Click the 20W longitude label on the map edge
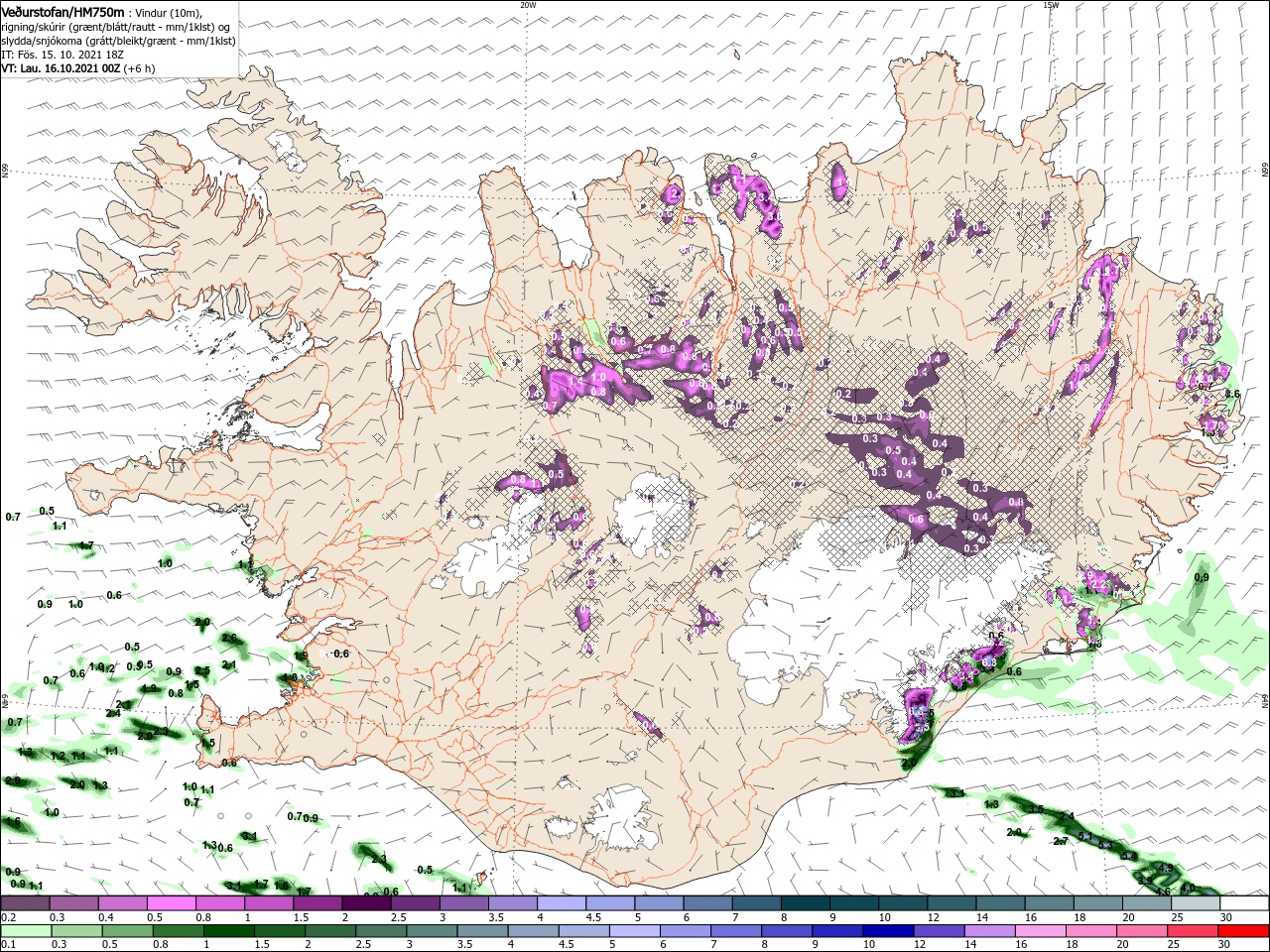The image size is (1270, 952). click(x=528, y=5)
